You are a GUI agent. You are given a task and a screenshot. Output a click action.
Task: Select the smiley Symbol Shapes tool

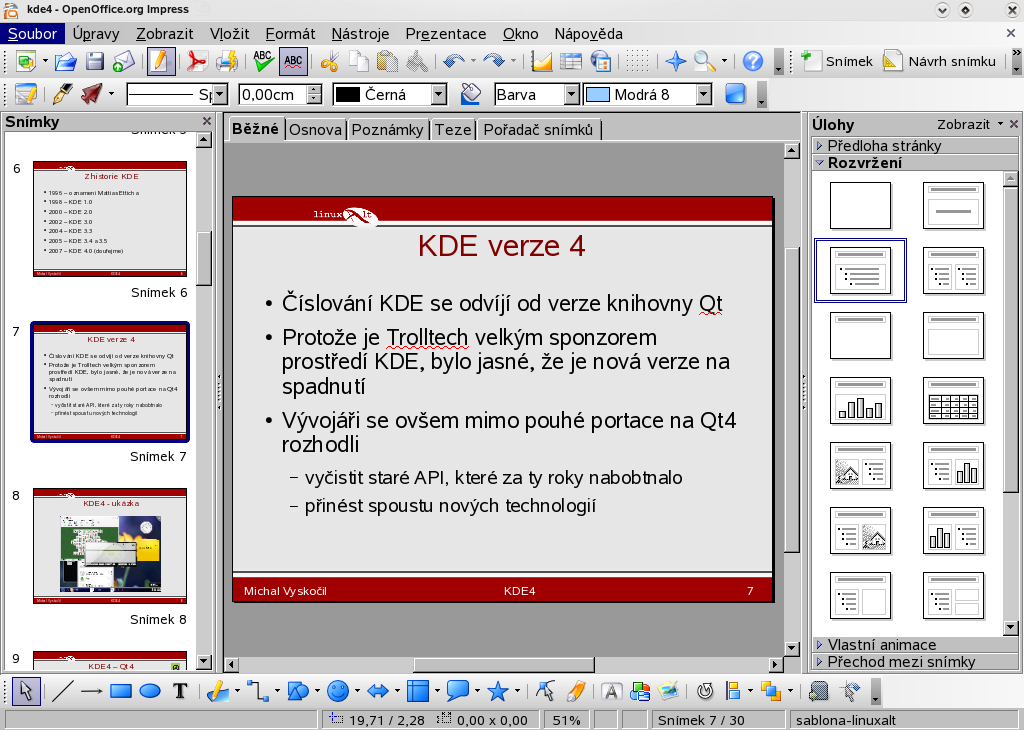(338, 690)
